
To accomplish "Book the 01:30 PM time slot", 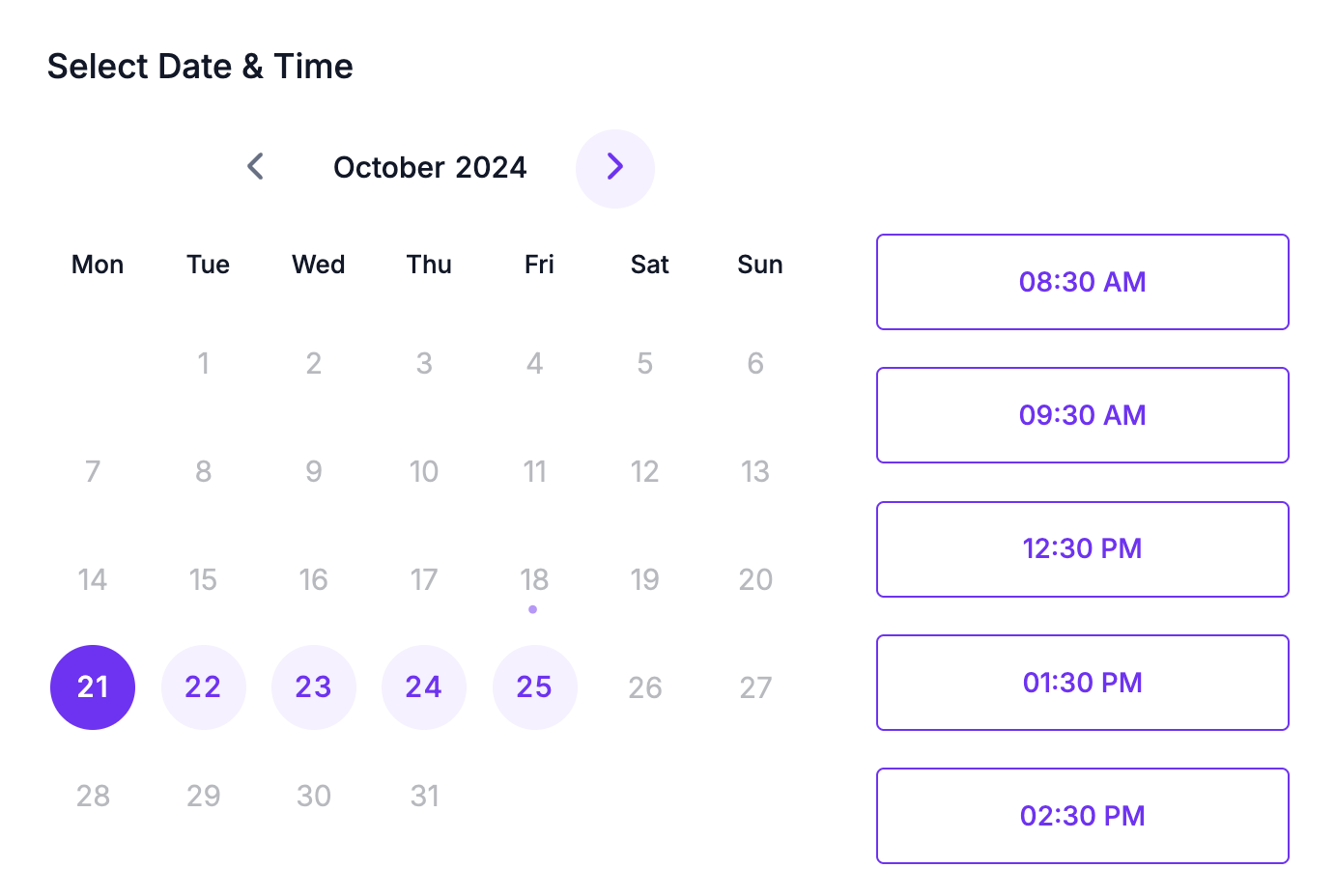I will click(1082, 683).
